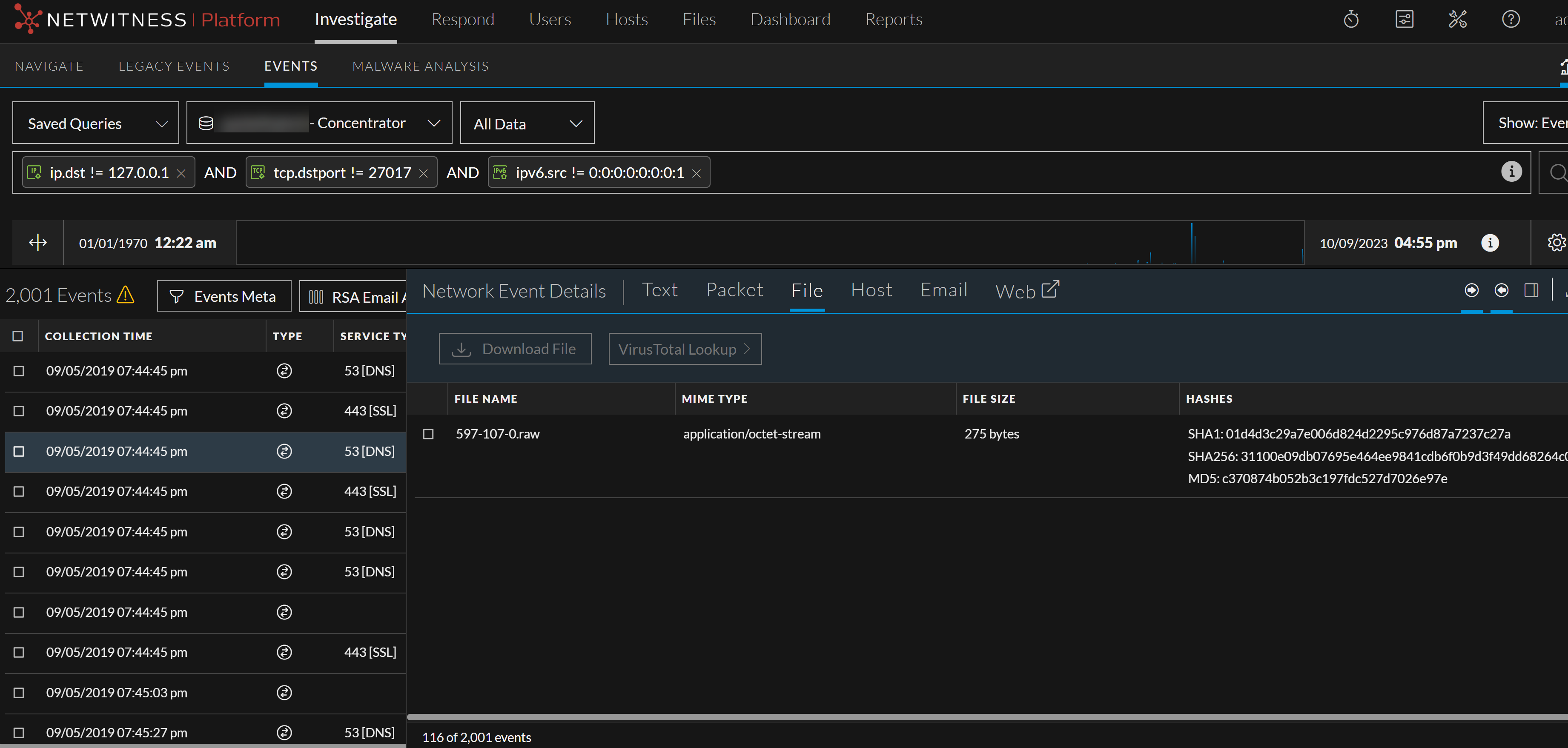This screenshot has width=1568, height=748.
Task: Toggle the event panel layout icon
Action: (x=1531, y=290)
